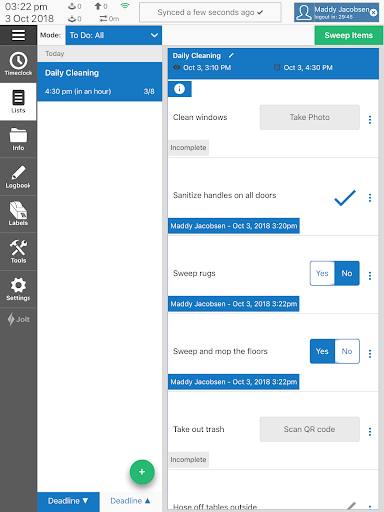Open options menu for Sanitize handles
The image size is (384, 512).
coord(370,198)
